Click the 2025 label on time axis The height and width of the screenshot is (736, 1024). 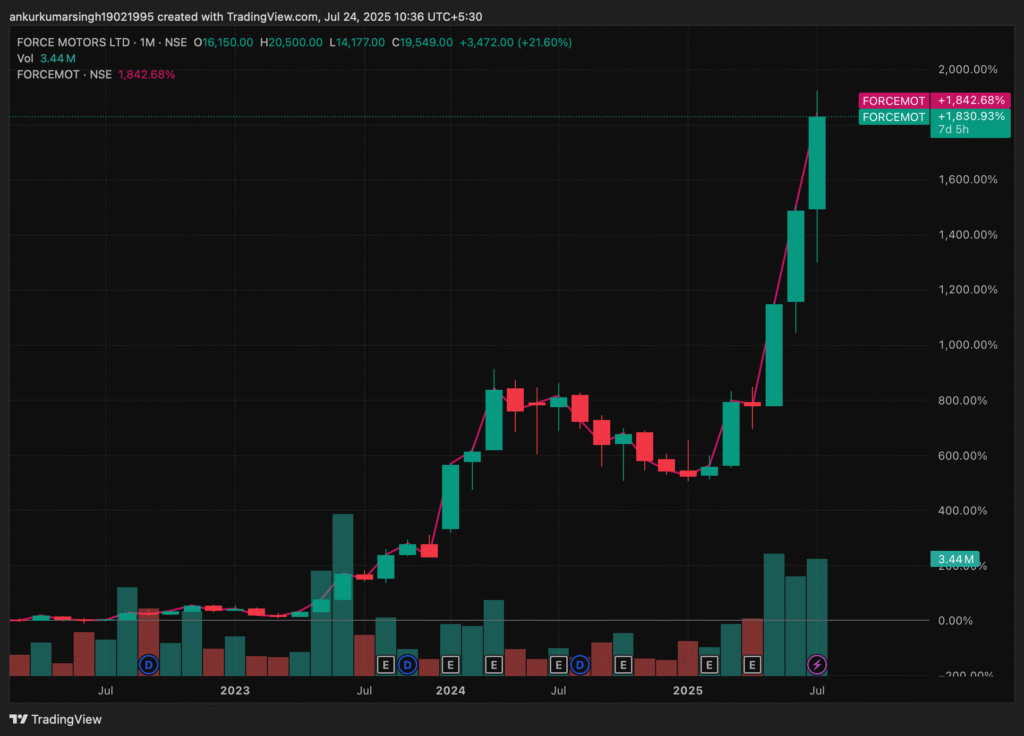pyautogui.click(x=688, y=690)
